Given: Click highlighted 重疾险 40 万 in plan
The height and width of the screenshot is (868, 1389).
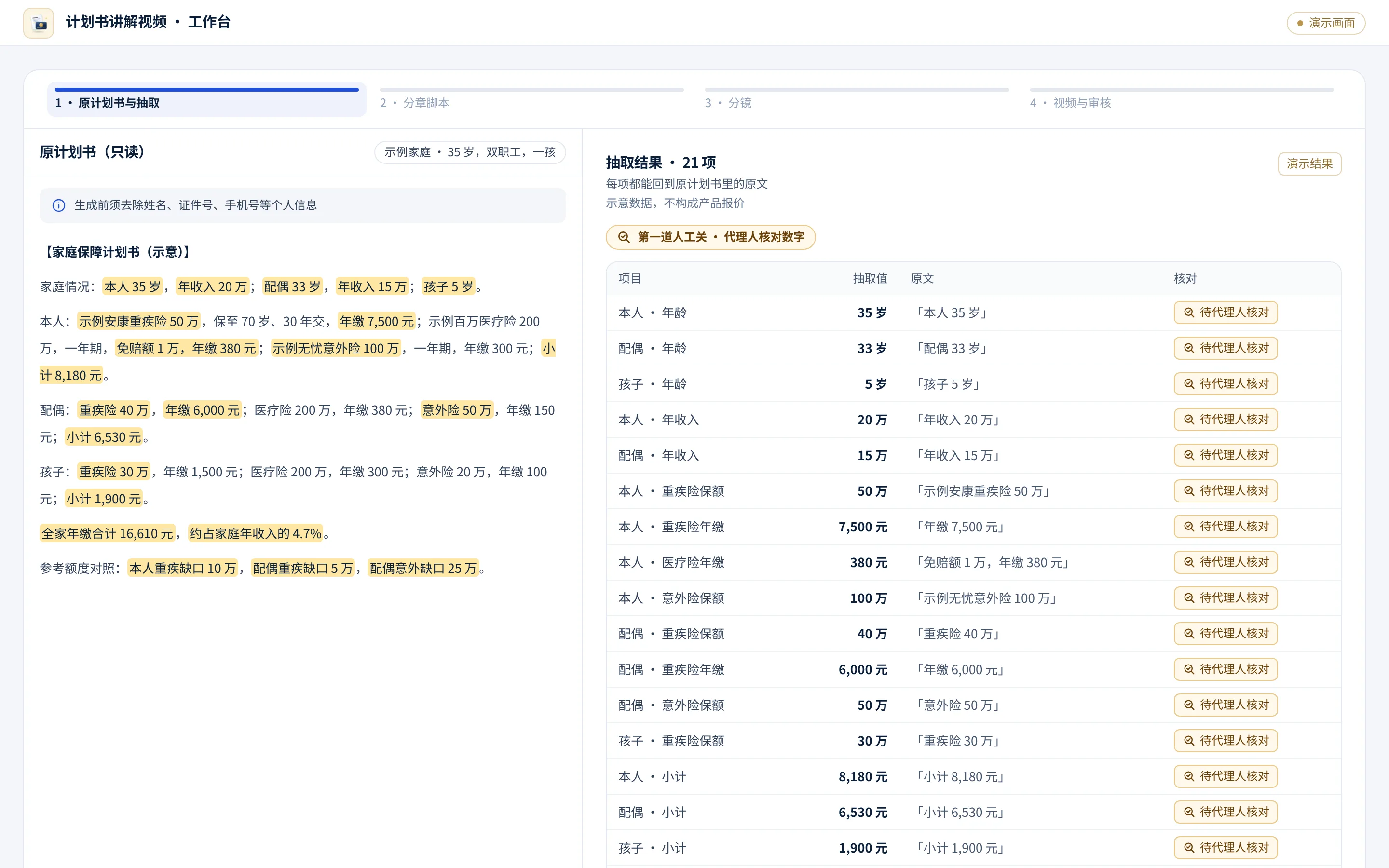Looking at the screenshot, I should [114, 410].
